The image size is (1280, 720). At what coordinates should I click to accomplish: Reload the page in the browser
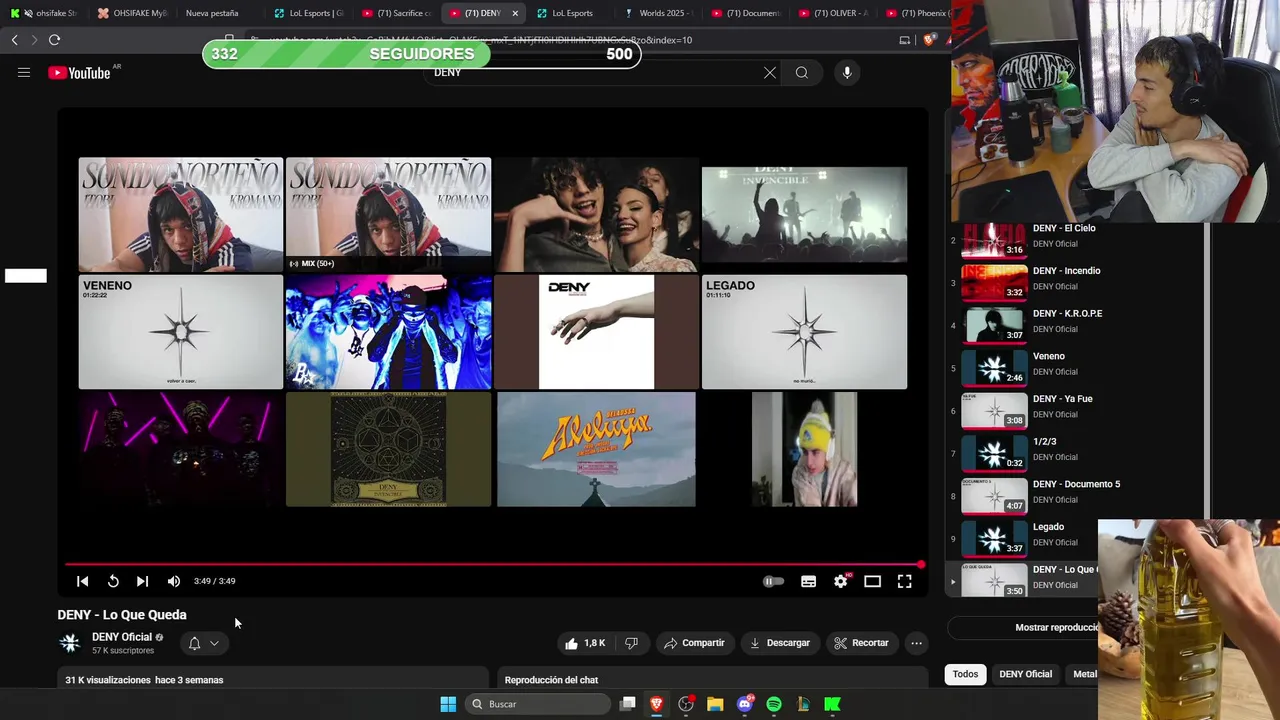(x=54, y=40)
